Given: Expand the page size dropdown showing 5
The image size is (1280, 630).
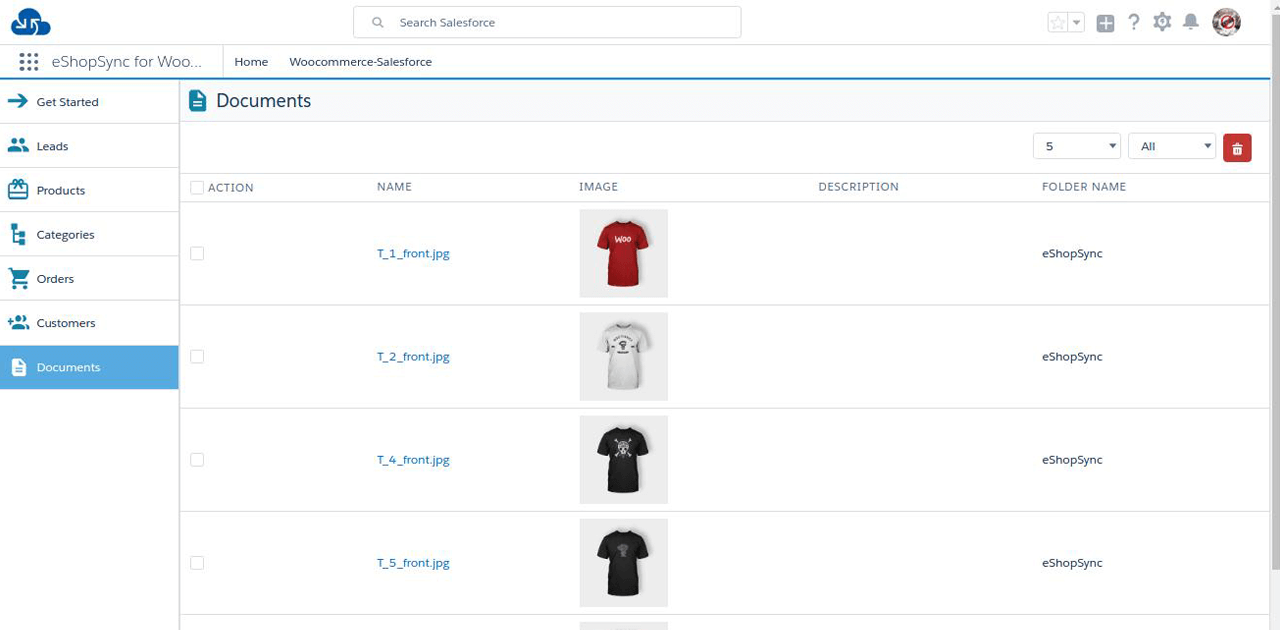Looking at the screenshot, I should pyautogui.click(x=1077, y=147).
